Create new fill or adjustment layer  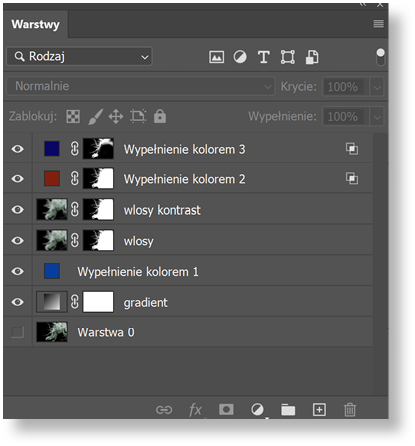click(x=257, y=409)
